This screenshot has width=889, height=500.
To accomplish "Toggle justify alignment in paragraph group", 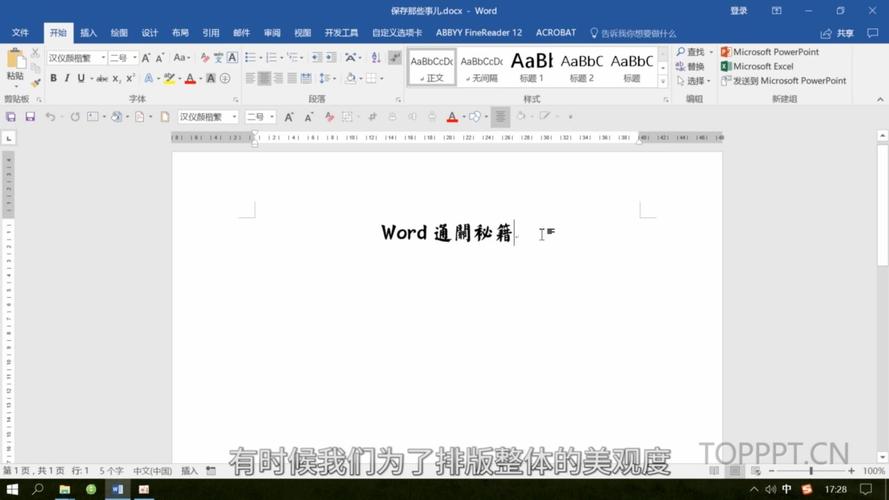I will [292, 78].
